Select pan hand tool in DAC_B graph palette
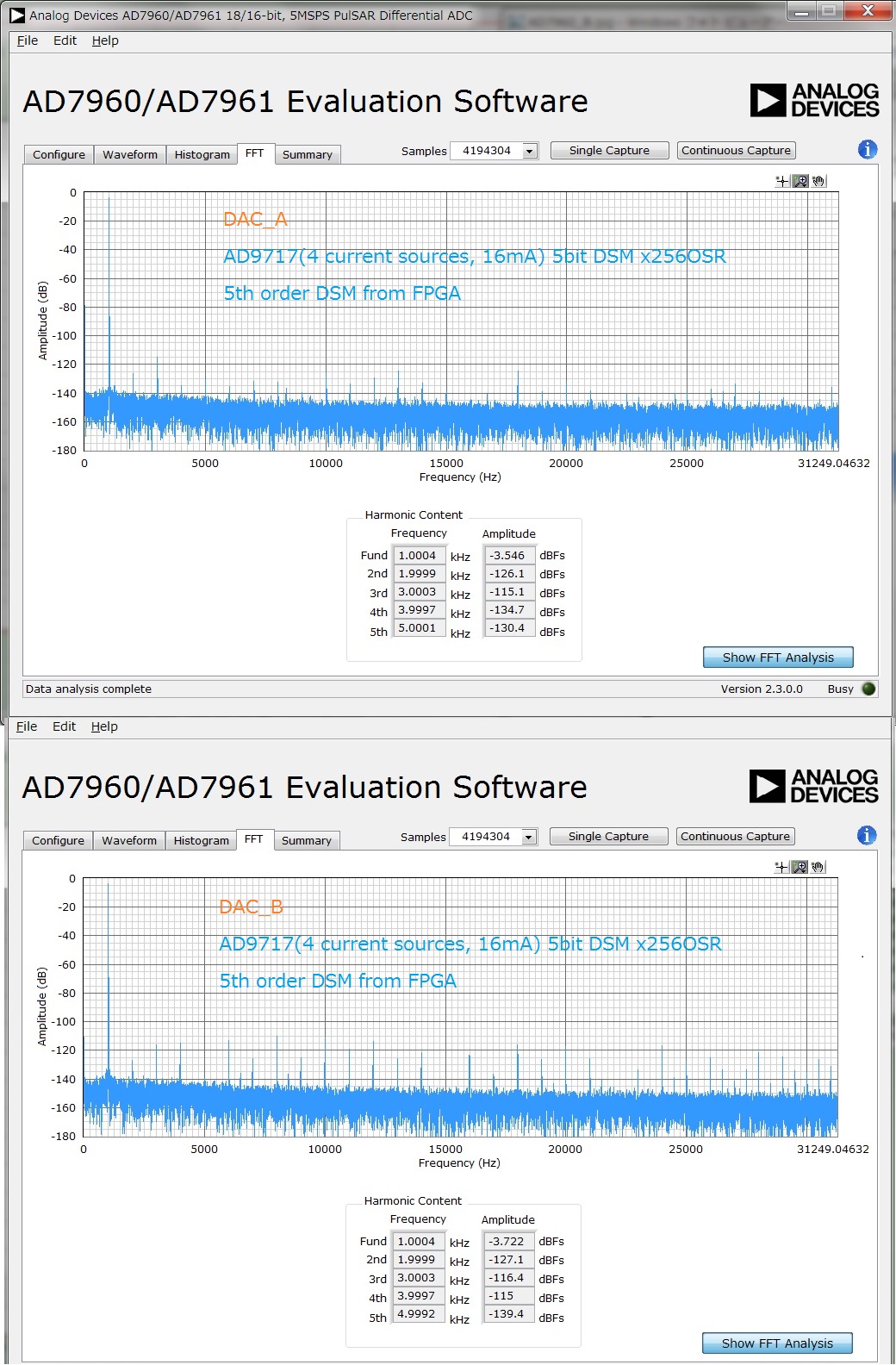Viewport: 896px width, 1365px height. 818,867
